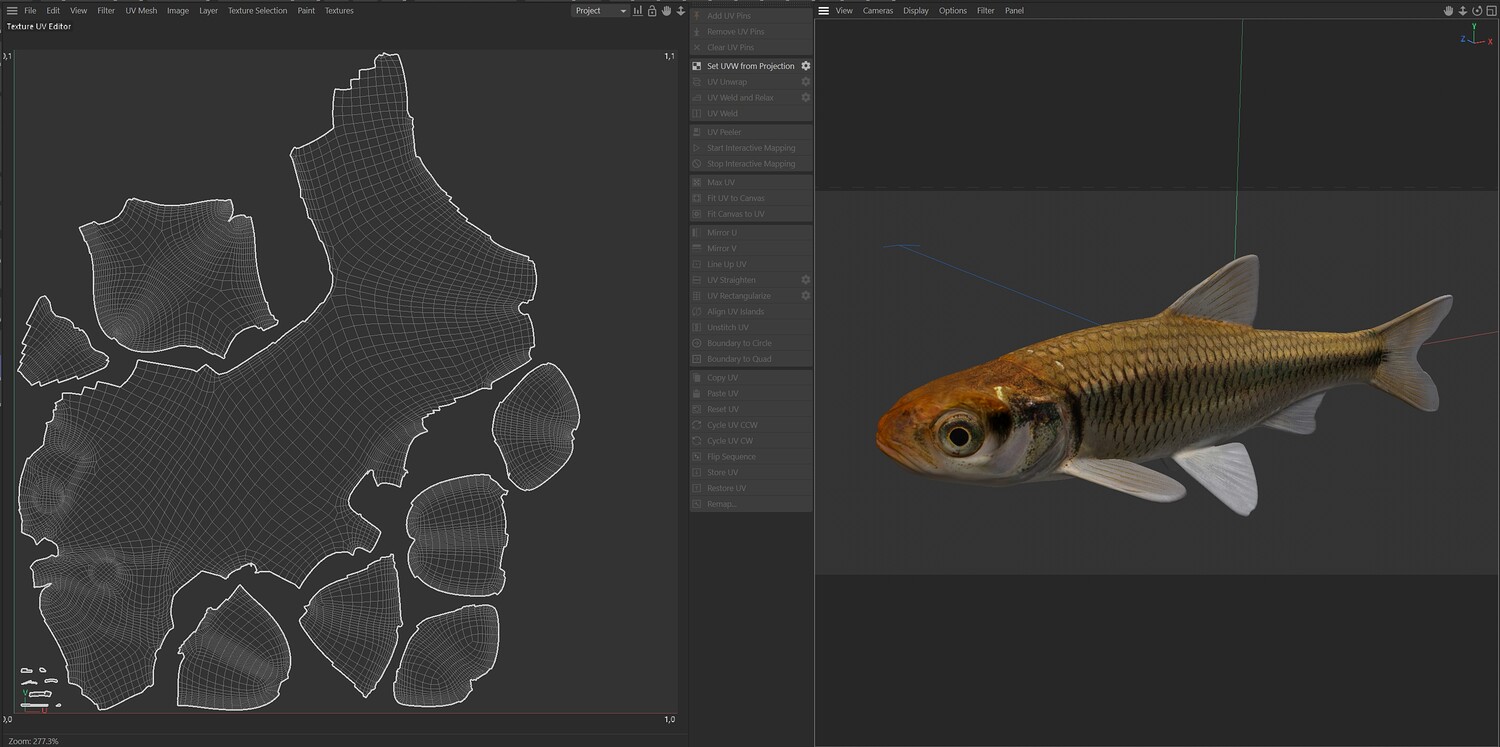
Task: Click the Flip Sequence icon
Action: pos(697,457)
